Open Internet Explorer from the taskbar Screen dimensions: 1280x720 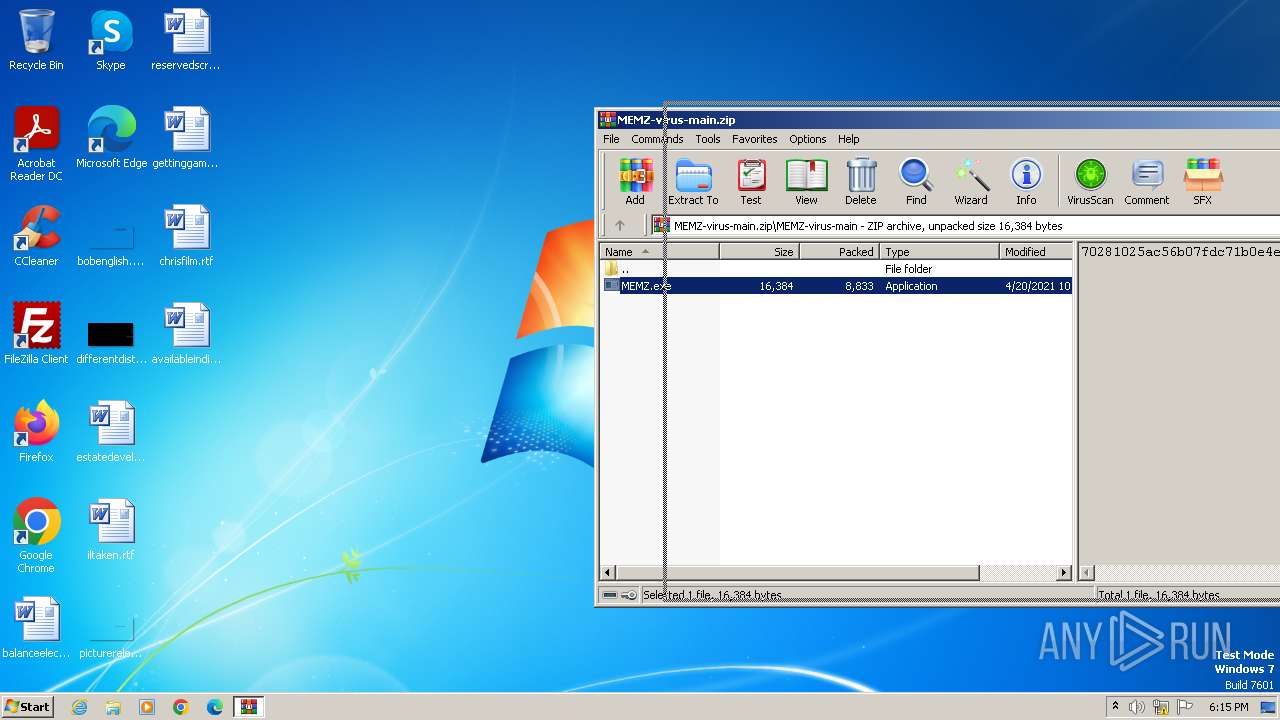[80, 707]
